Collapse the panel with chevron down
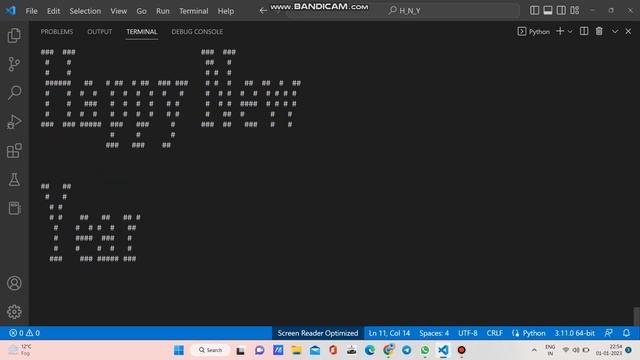The image size is (640, 360). point(615,31)
